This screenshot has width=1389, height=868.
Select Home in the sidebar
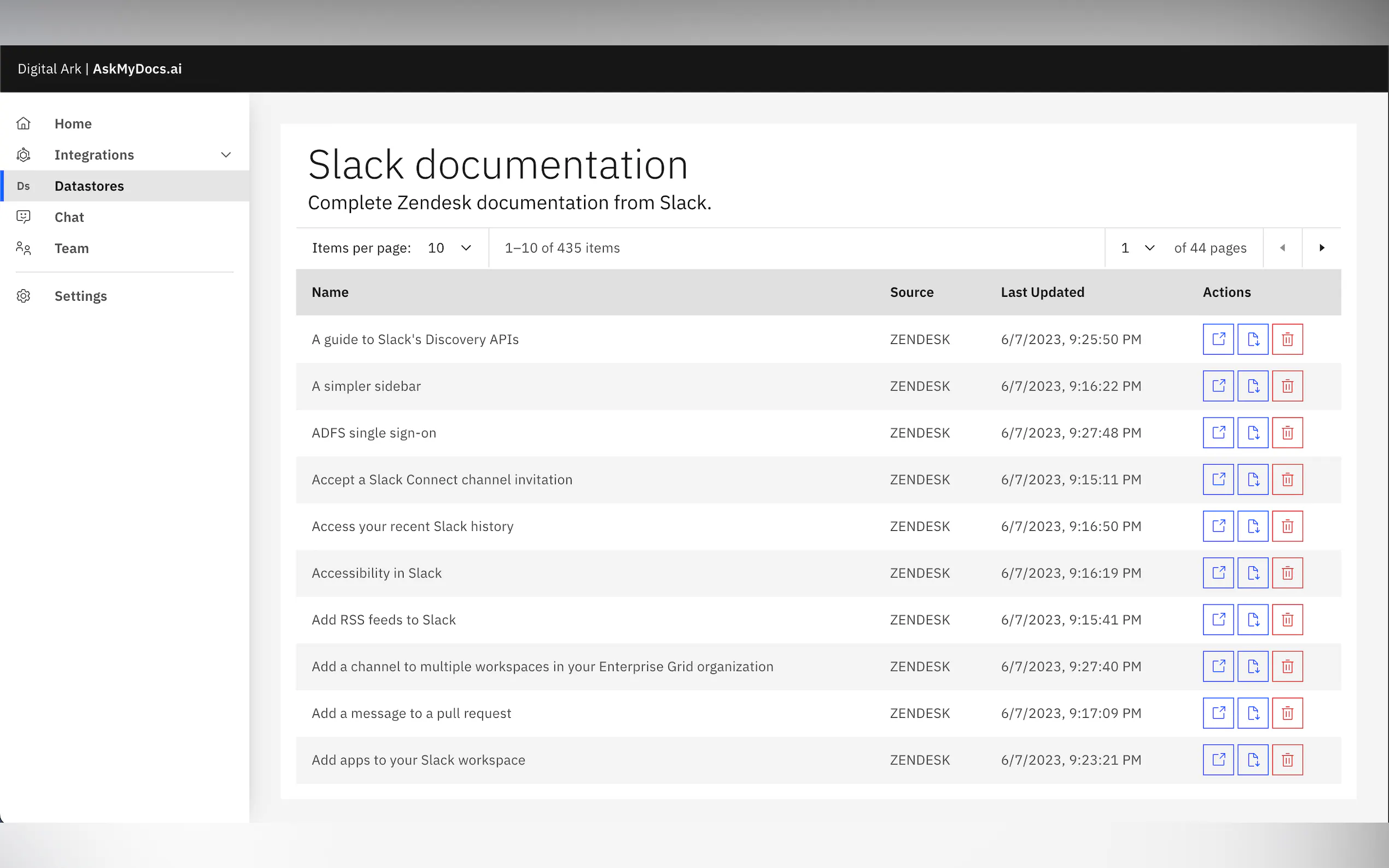73,124
